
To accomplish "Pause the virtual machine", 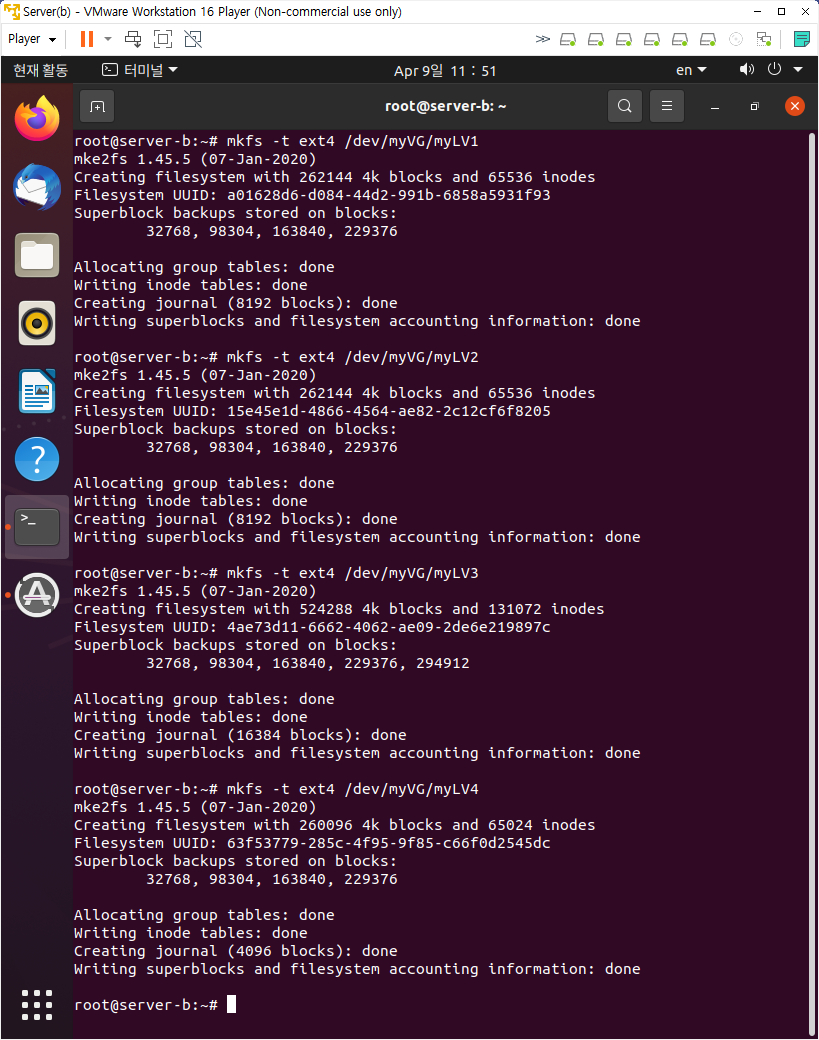I will [x=87, y=39].
